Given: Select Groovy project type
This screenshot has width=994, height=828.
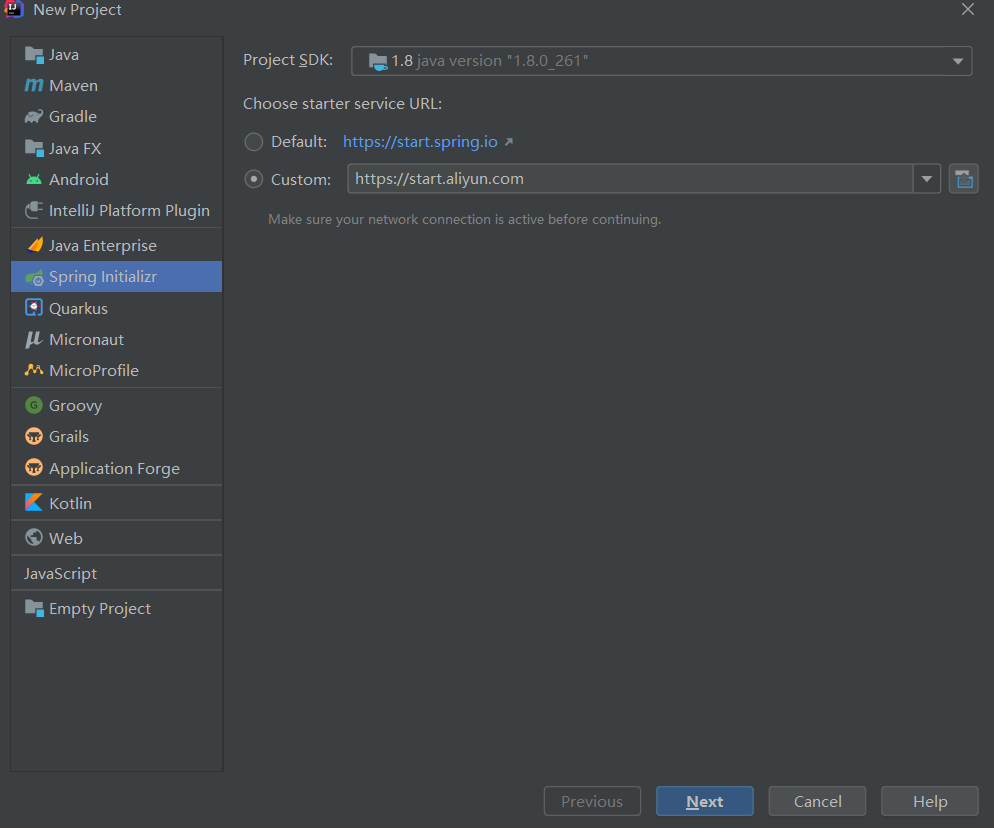Looking at the screenshot, I should pos(117,405).
